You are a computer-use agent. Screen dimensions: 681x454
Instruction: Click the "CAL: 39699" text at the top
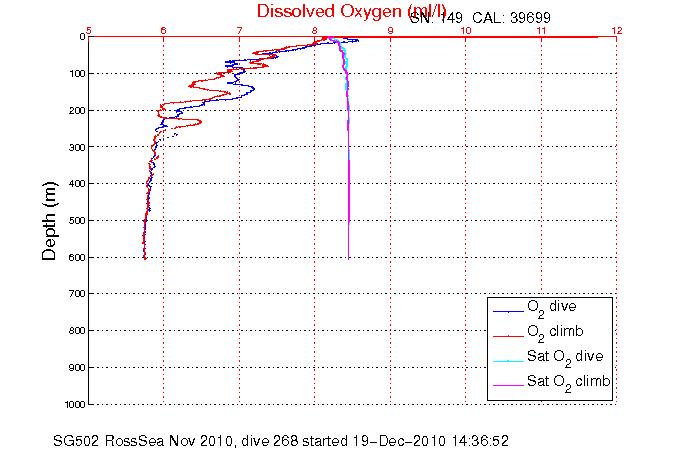[x=511, y=18]
